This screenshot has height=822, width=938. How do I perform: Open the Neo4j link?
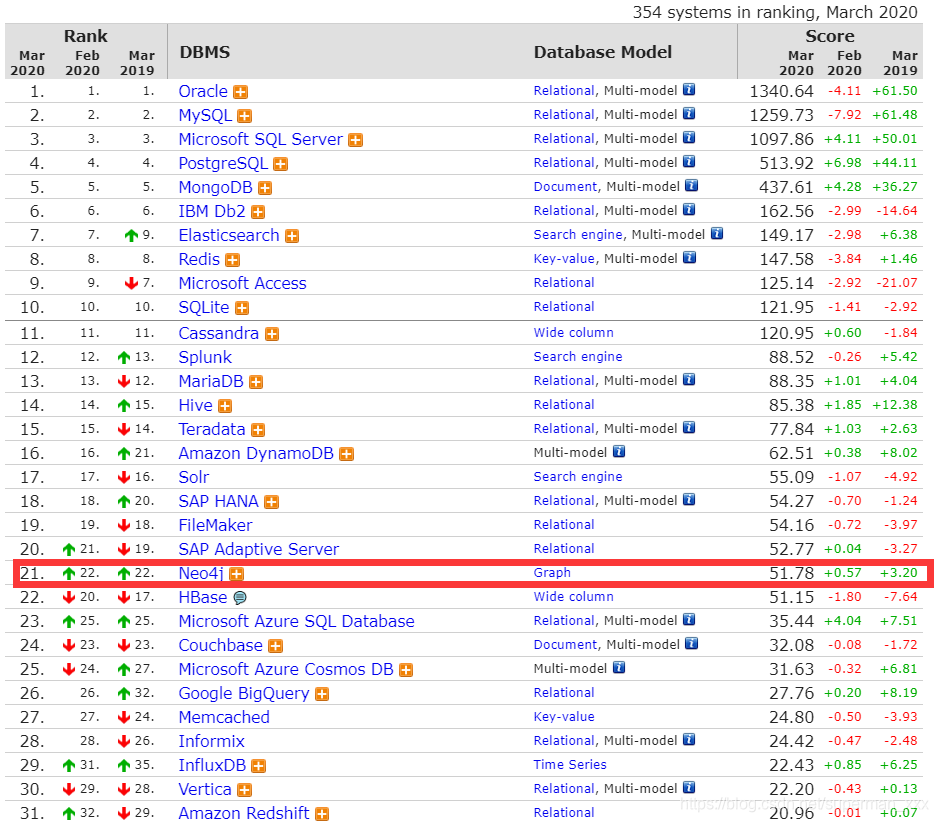201,573
